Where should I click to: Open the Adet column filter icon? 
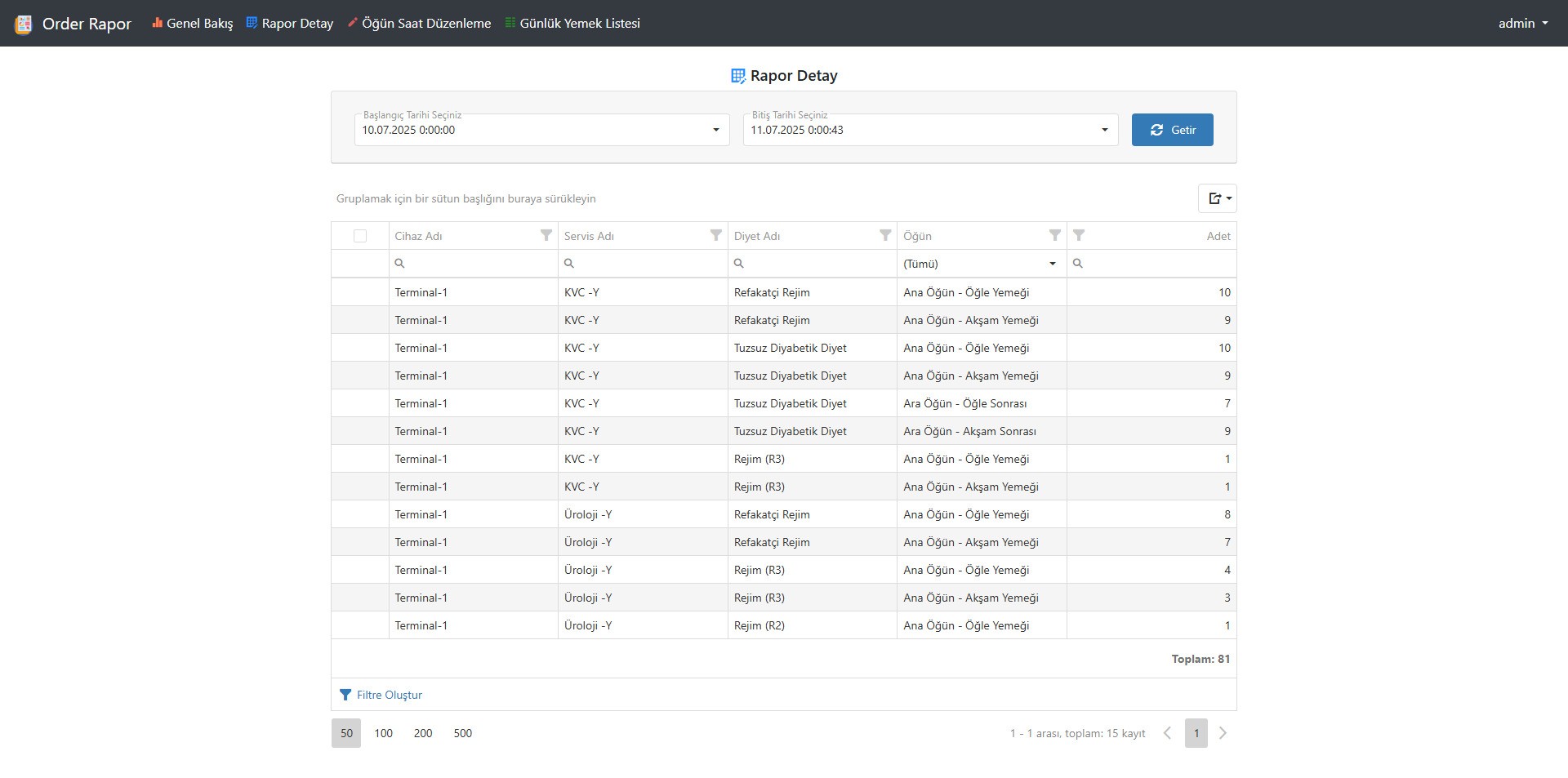coord(1079,235)
